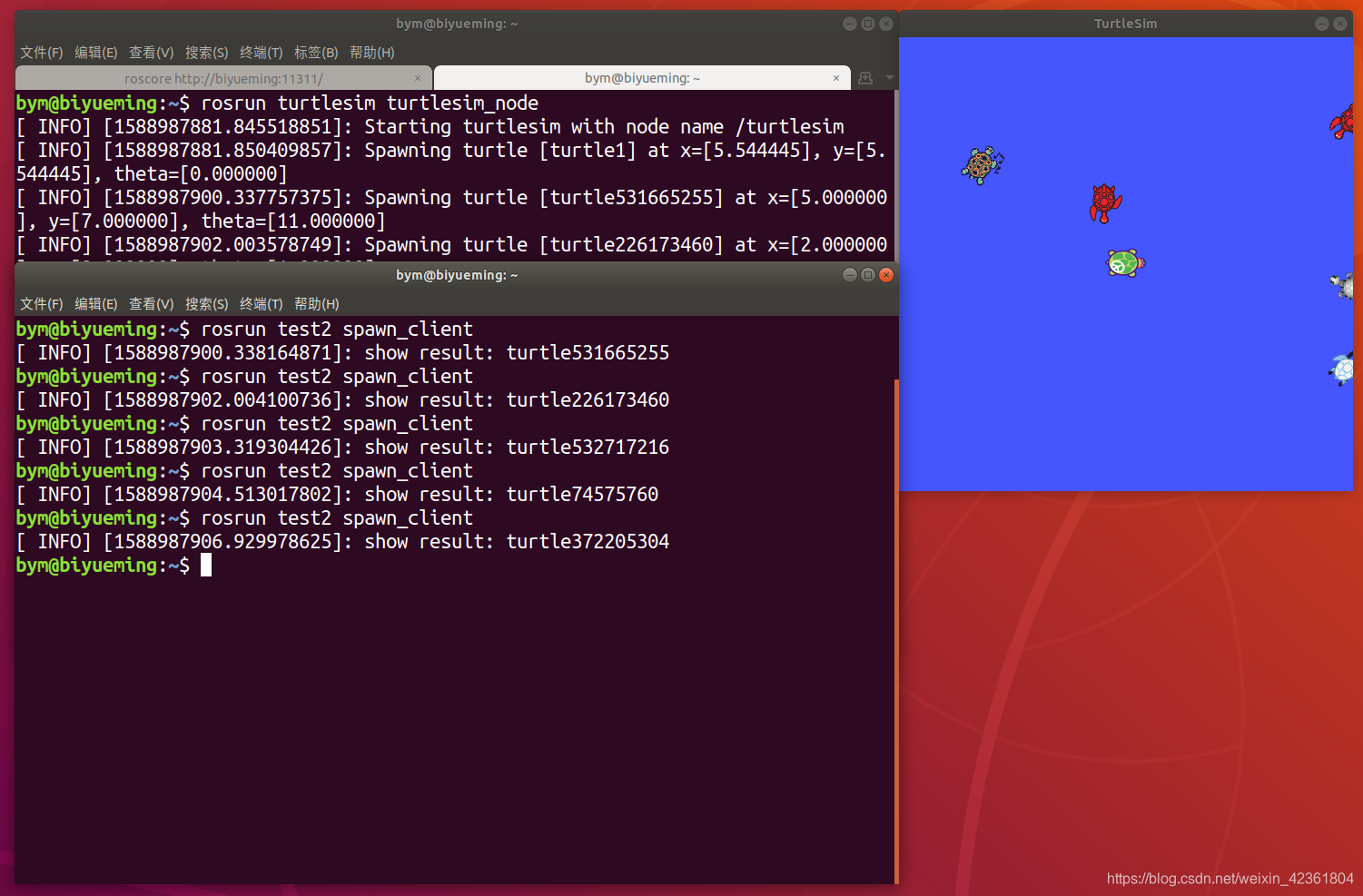Open 文件(F) menu in the front terminal
The width and height of the screenshot is (1363, 896).
42,304
